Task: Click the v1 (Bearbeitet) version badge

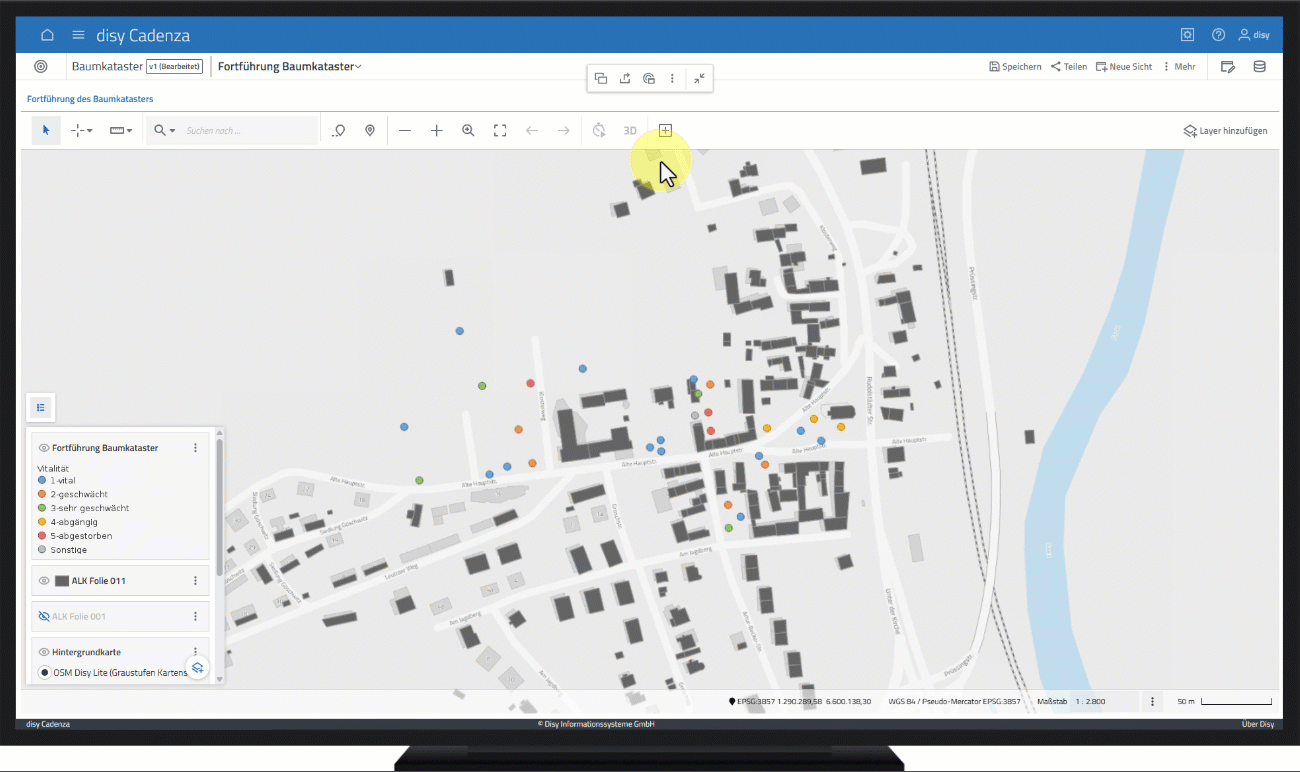Action: [175, 67]
